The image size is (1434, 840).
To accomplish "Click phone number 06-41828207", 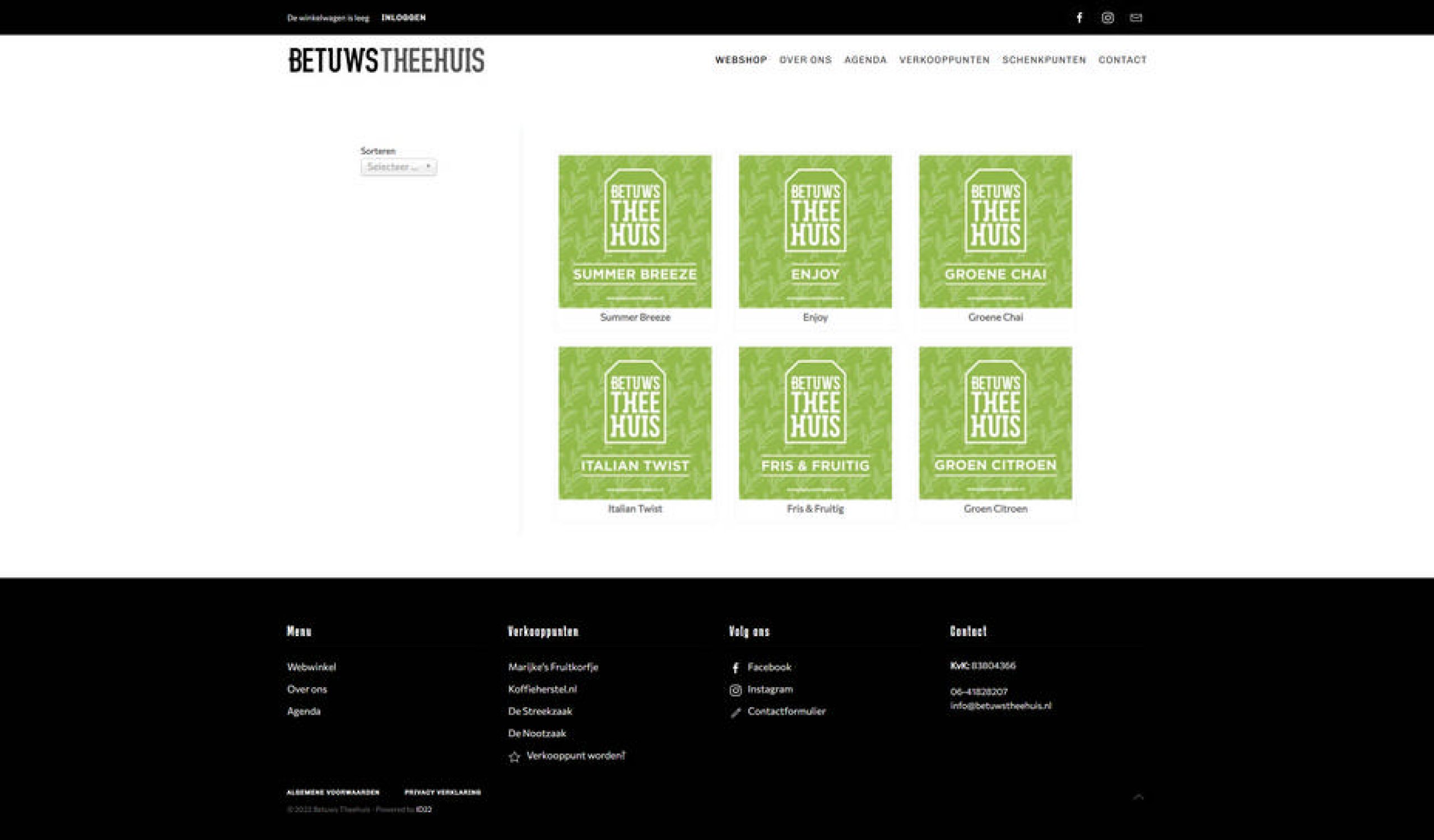I will tap(979, 692).
